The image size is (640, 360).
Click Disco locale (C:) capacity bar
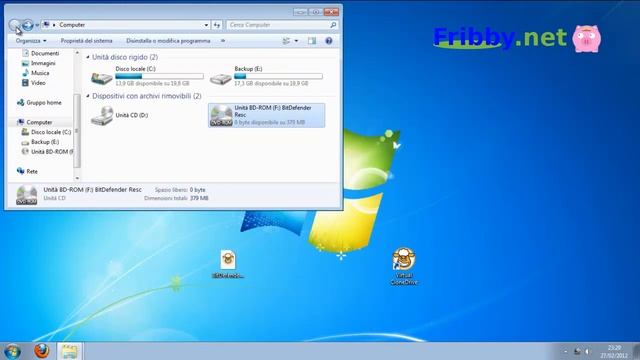coord(160,76)
